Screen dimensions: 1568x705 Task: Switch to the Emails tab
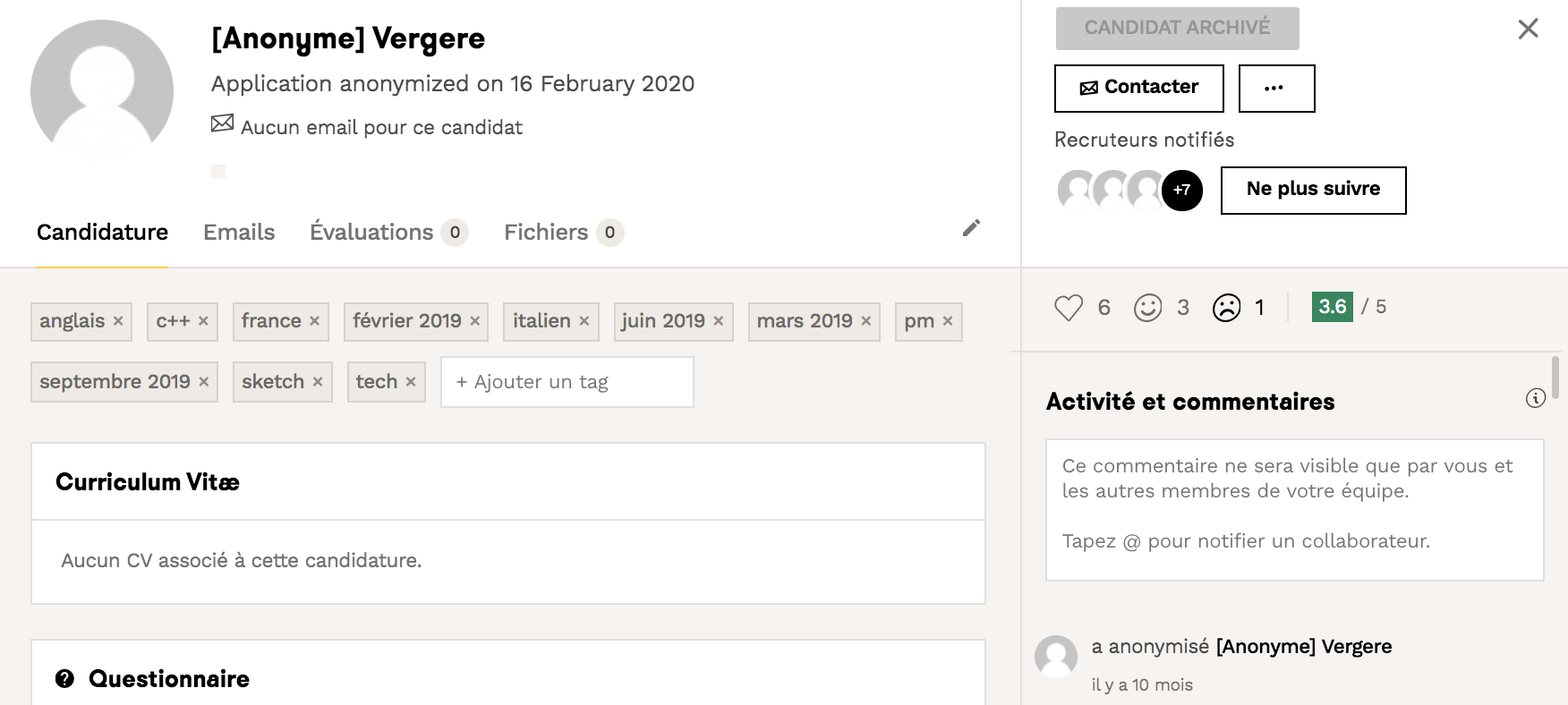point(239,233)
